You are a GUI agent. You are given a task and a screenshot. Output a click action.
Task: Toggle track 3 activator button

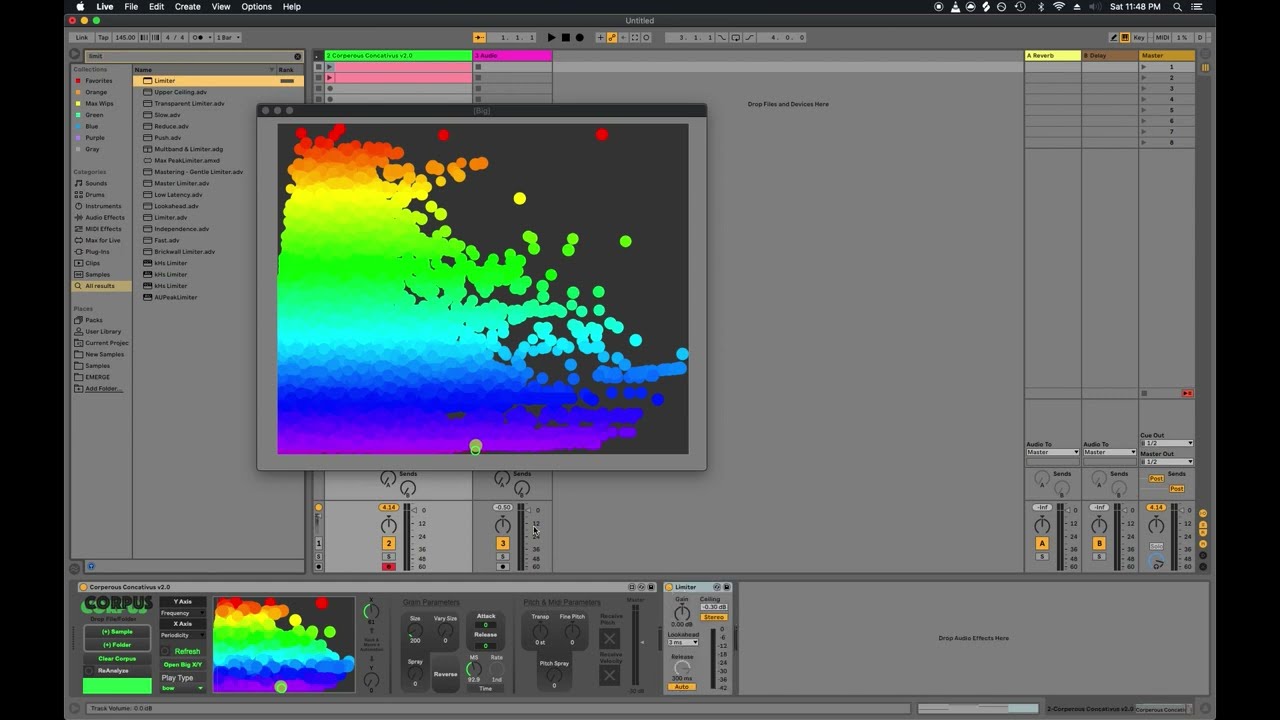(503, 544)
